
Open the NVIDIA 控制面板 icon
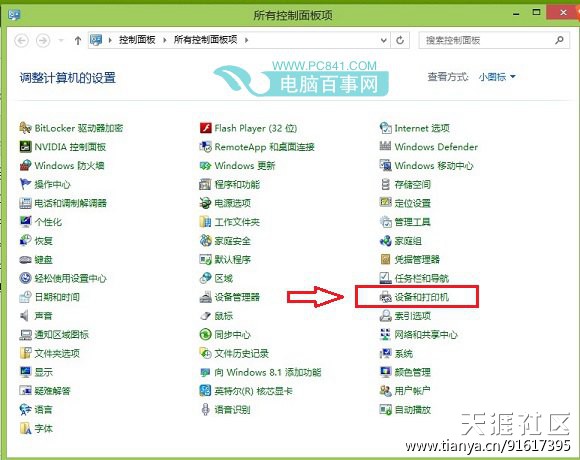click(x=25, y=146)
